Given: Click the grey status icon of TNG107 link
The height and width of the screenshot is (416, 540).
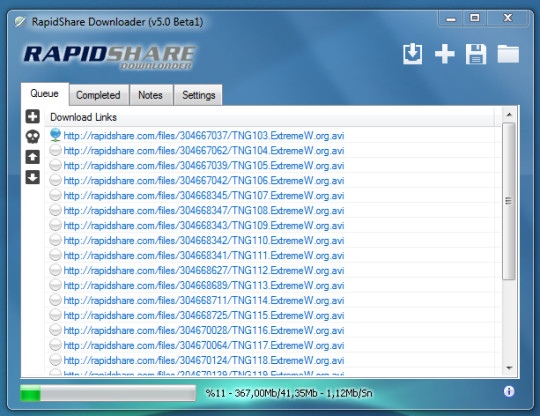Looking at the screenshot, I should (55, 195).
